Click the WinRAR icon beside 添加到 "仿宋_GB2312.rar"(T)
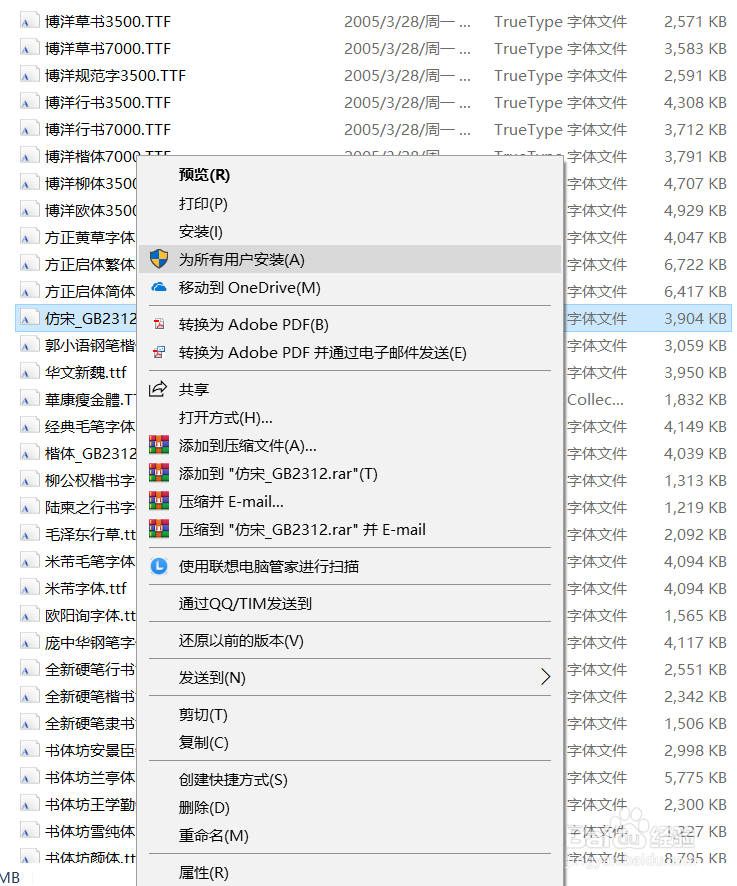Screen dimensions: 737x886 click(x=159, y=473)
